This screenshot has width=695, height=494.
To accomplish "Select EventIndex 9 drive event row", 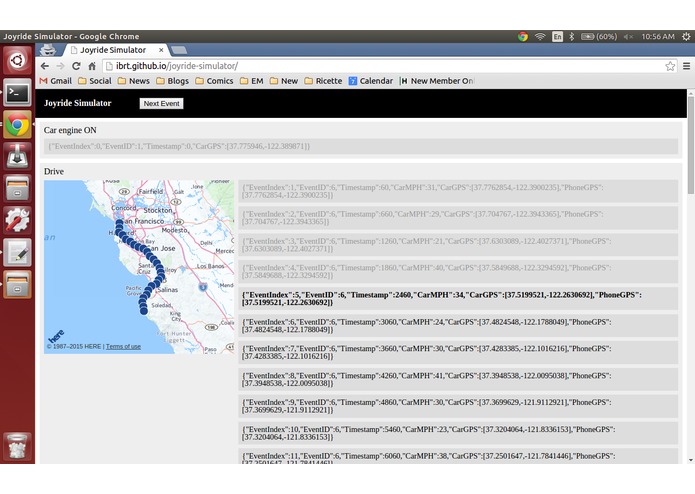I will [x=458, y=406].
